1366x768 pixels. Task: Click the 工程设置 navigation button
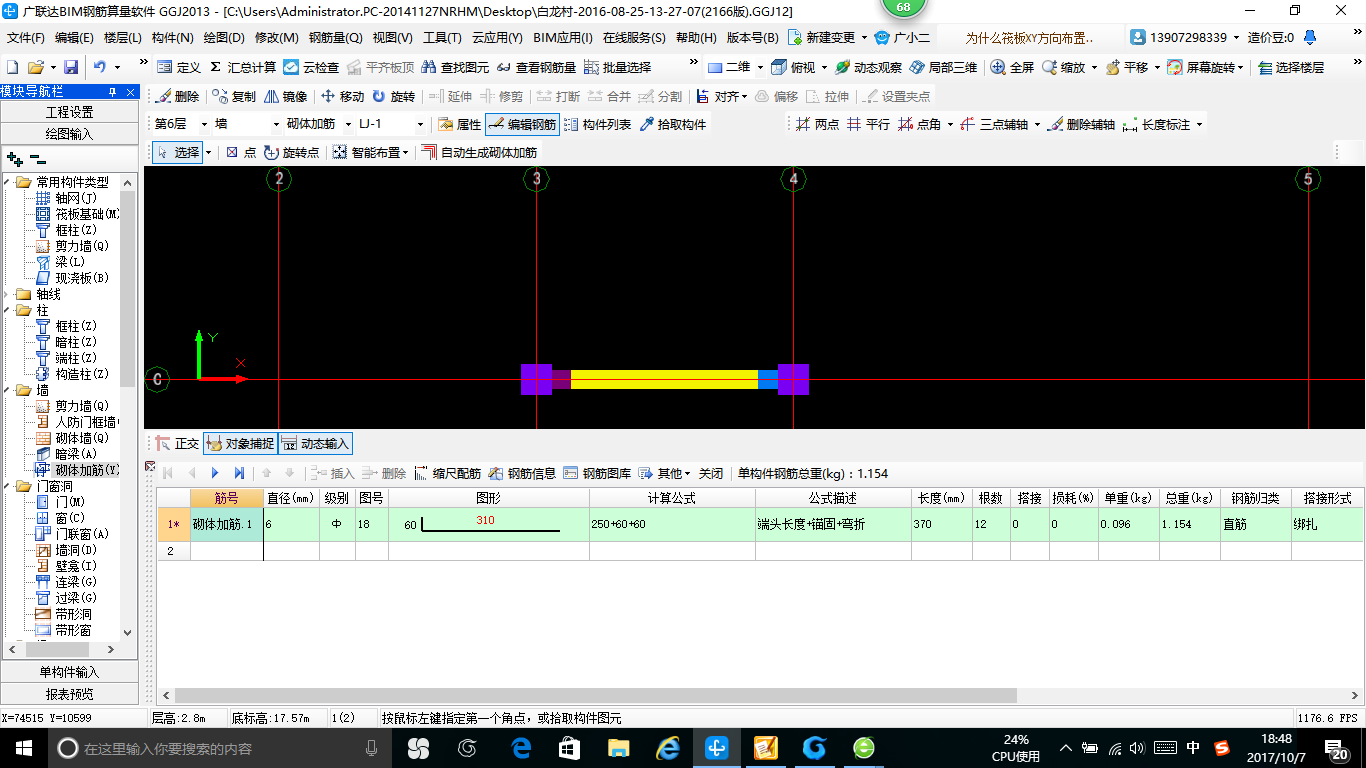70,112
